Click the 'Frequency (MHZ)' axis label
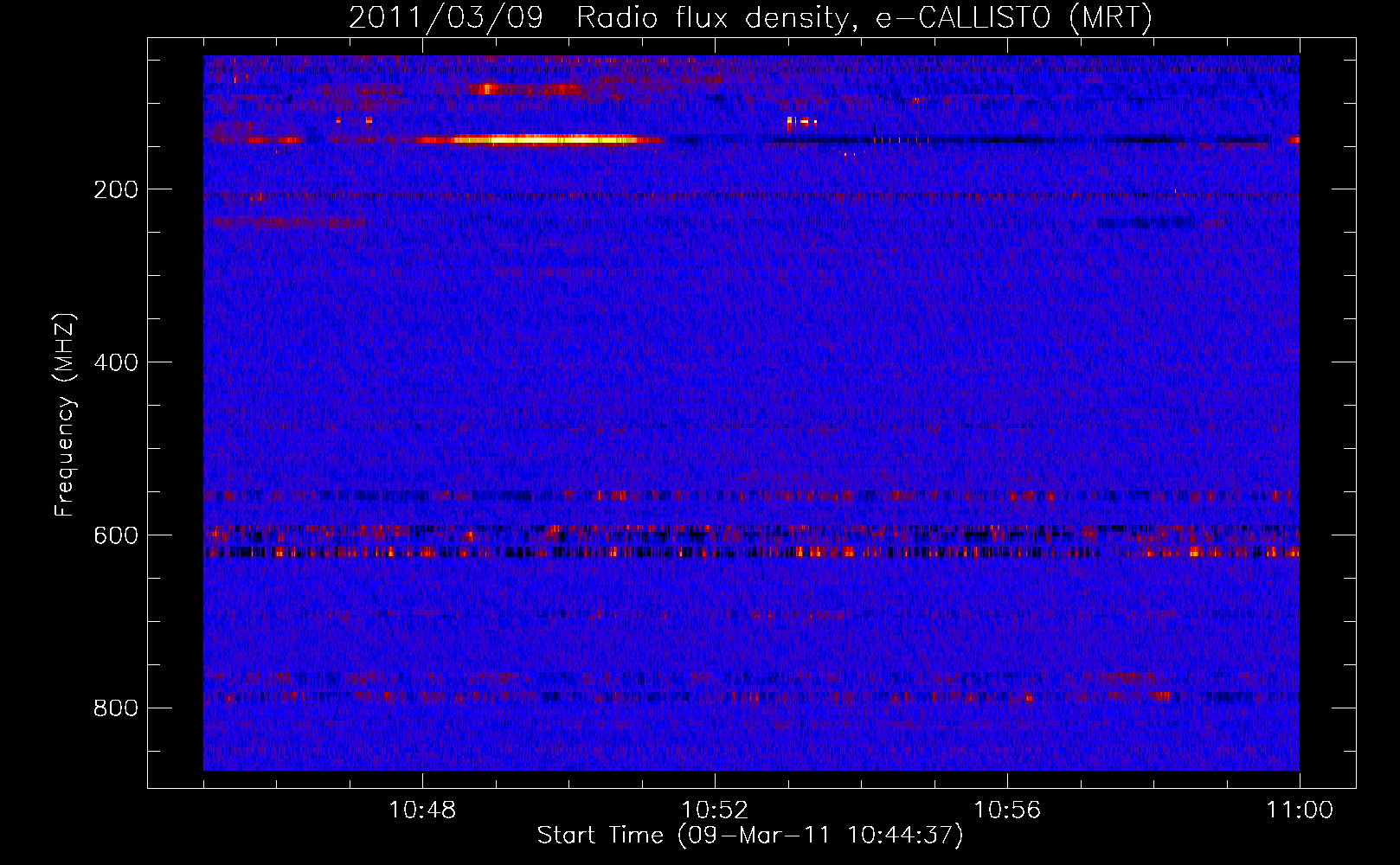The image size is (1400, 865). click(x=65, y=414)
